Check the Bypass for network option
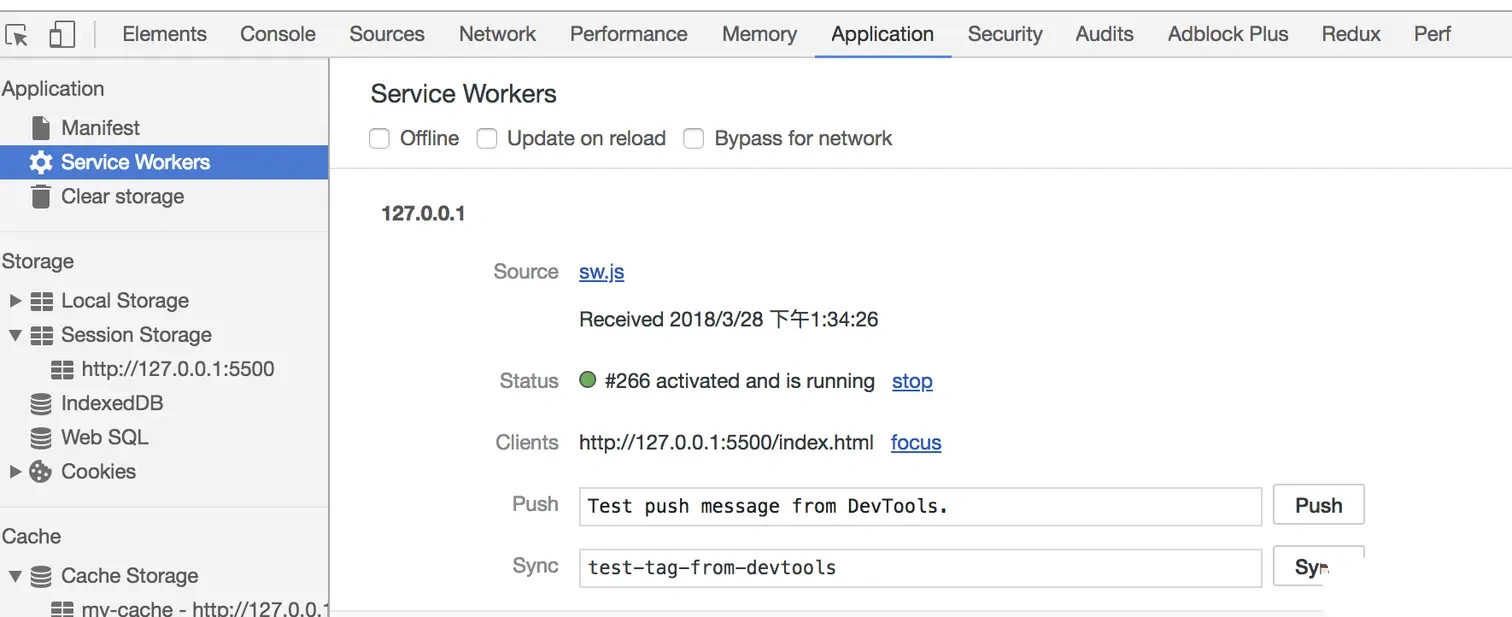 [x=693, y=139]
